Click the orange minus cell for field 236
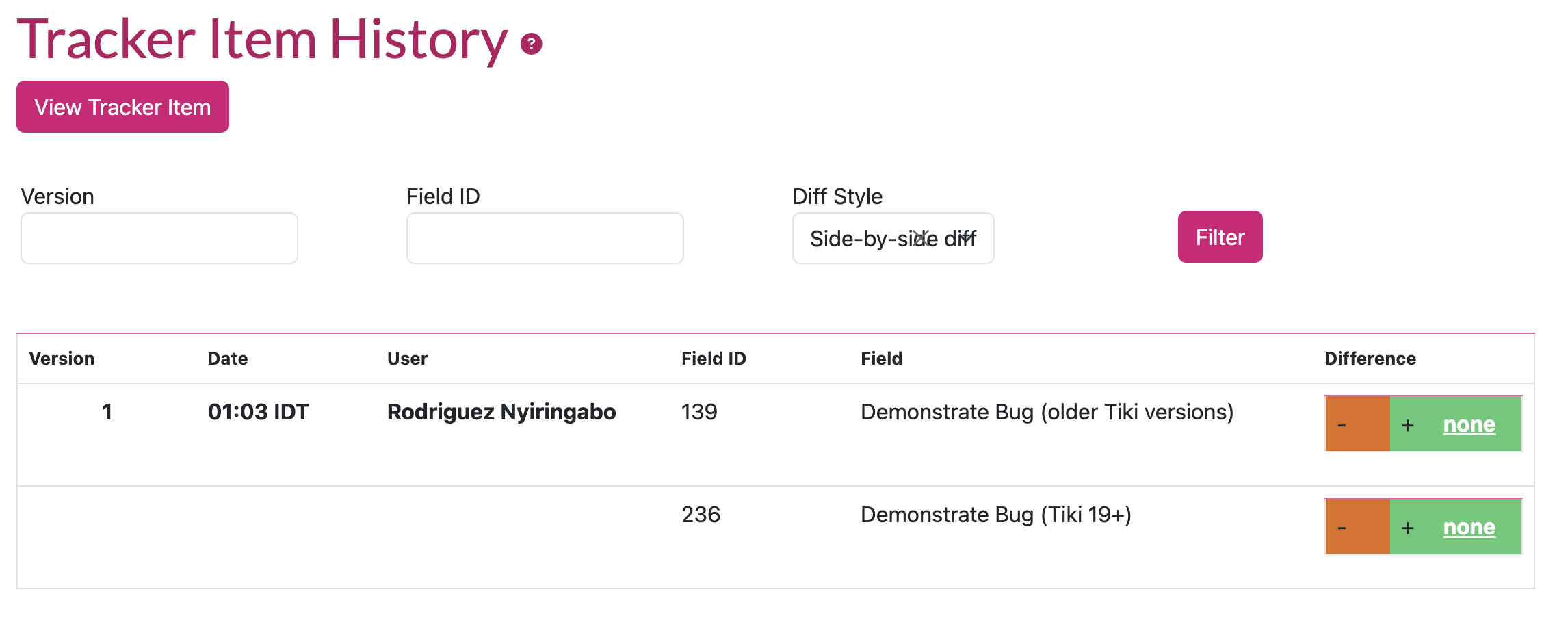The image size is (1568, 620). click(x=1357, y=527)
